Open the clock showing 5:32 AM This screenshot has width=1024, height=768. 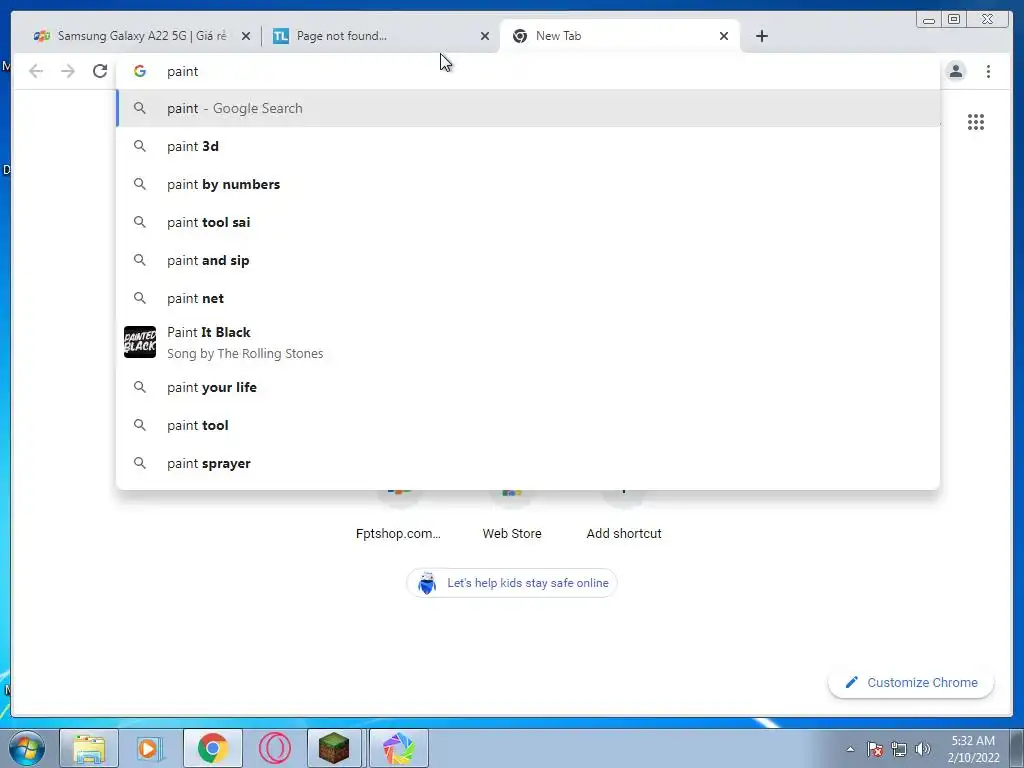(973, 749)
